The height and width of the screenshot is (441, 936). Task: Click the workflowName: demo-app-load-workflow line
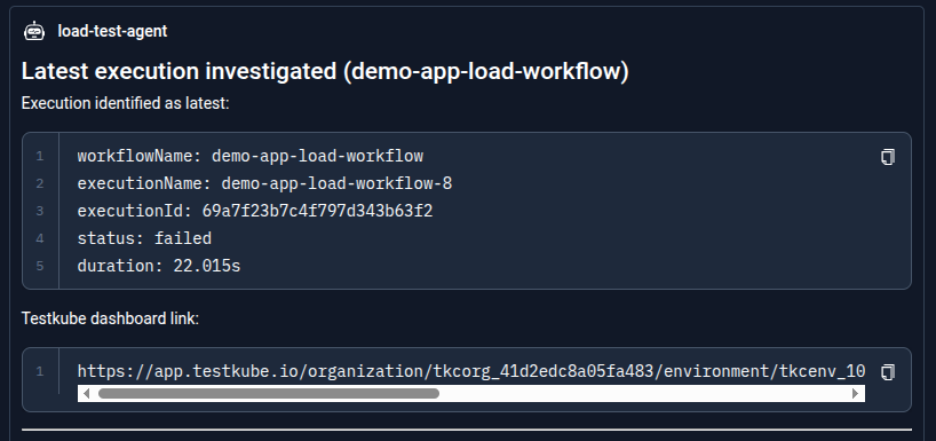point(250,156)
